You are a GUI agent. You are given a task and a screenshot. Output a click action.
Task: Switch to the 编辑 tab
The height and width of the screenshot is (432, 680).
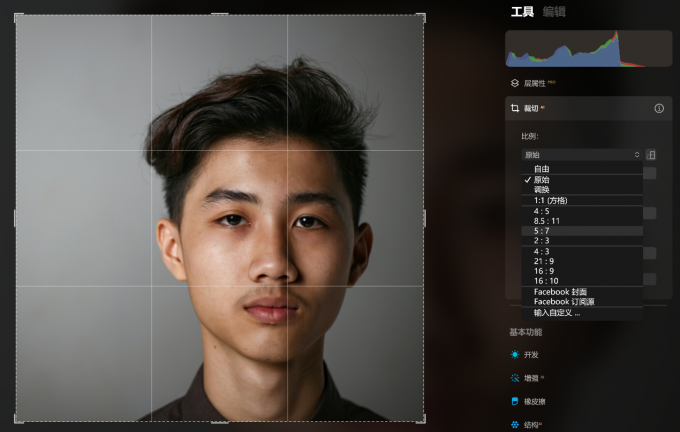click(x=554, y=12)
